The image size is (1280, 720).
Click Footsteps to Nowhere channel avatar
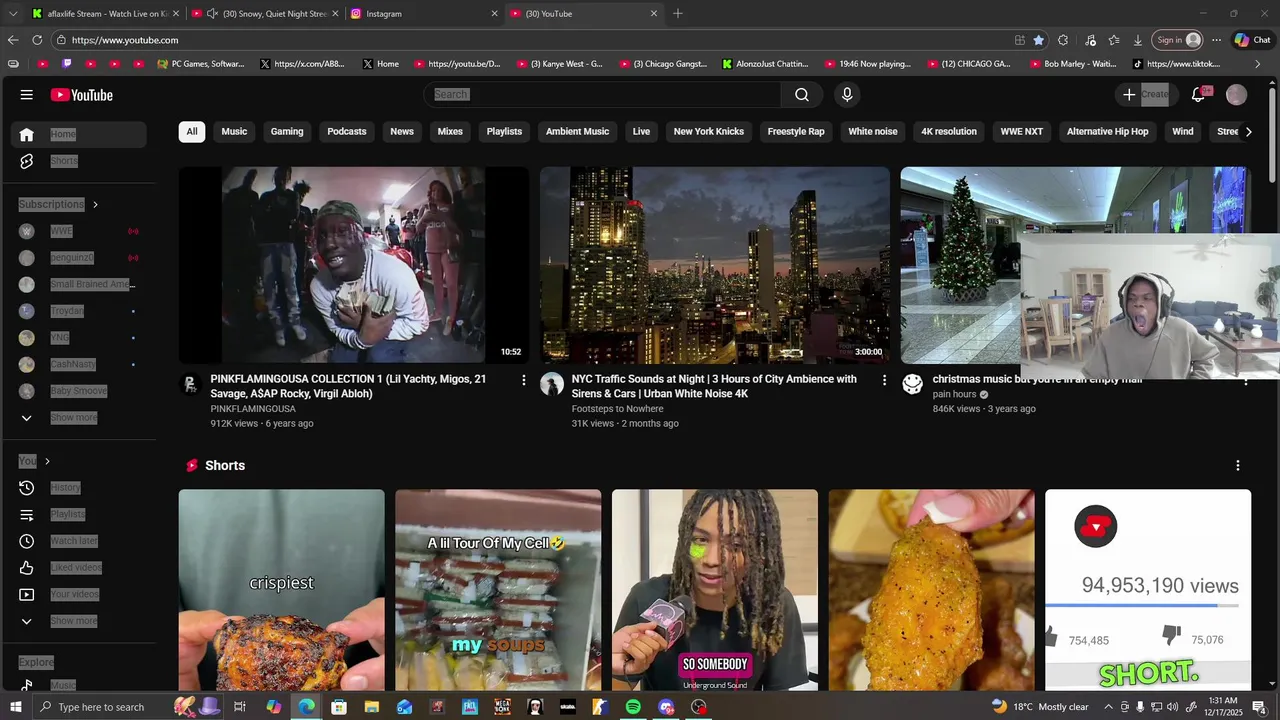point(552,385)
